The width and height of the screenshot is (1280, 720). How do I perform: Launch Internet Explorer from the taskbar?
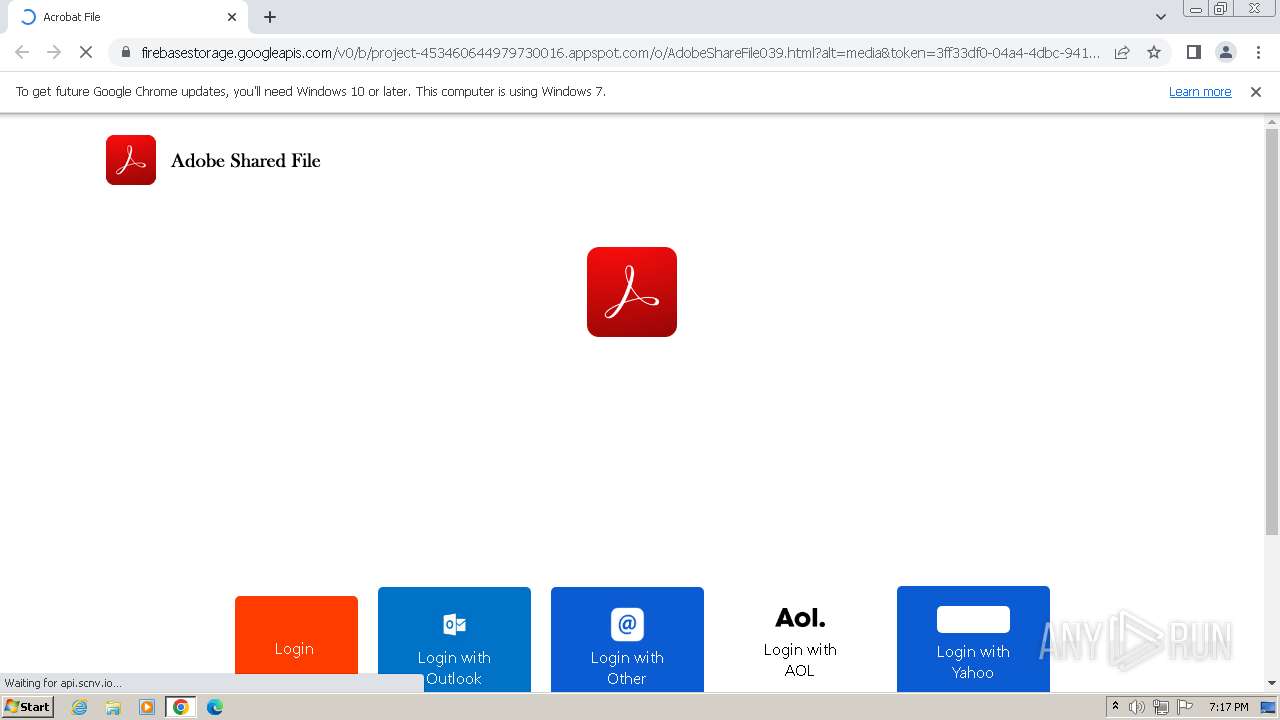click(x=79, y=707)
